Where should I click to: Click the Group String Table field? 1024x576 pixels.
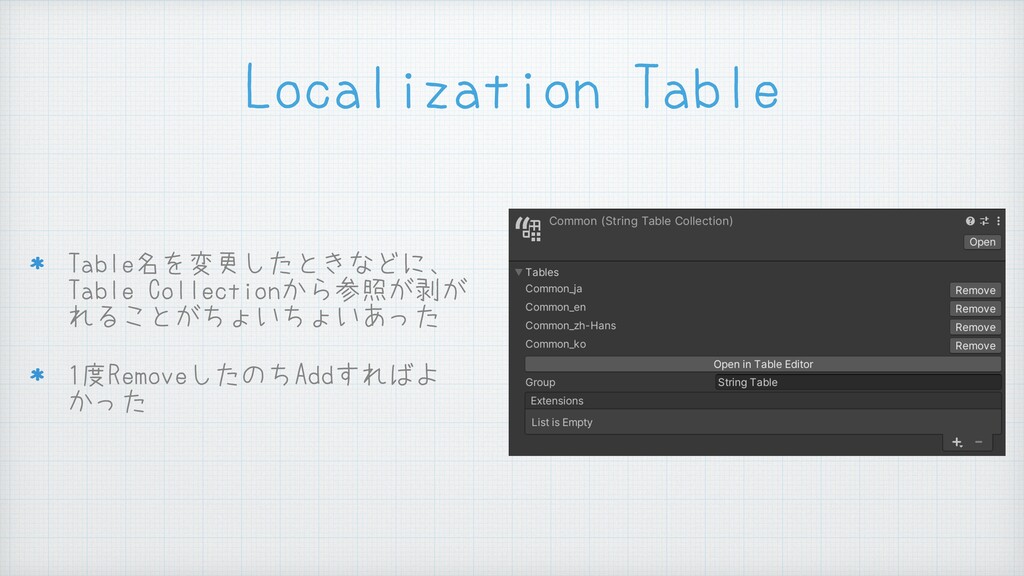[857, 382]
